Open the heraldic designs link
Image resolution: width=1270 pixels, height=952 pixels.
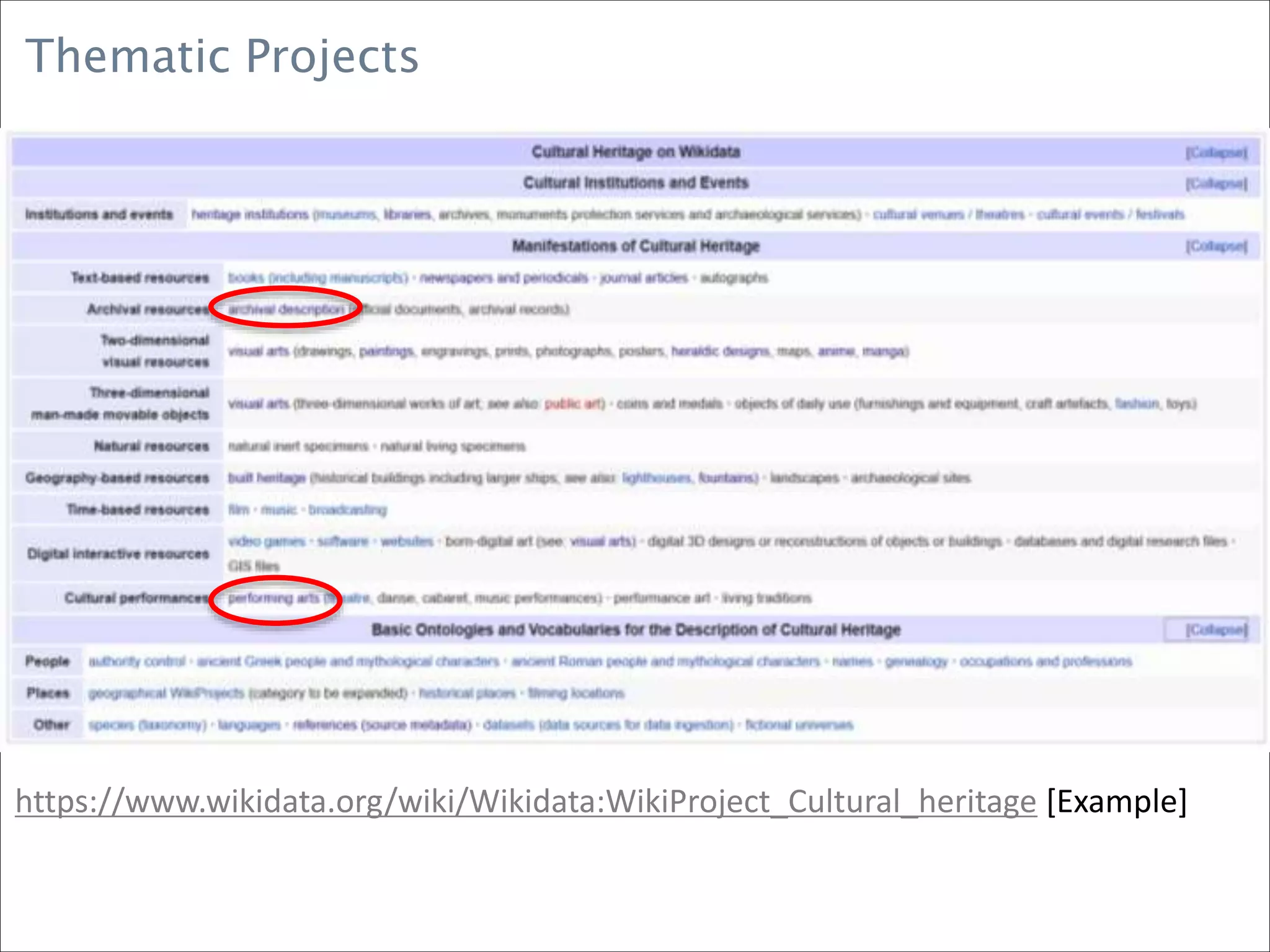[720, 351]
